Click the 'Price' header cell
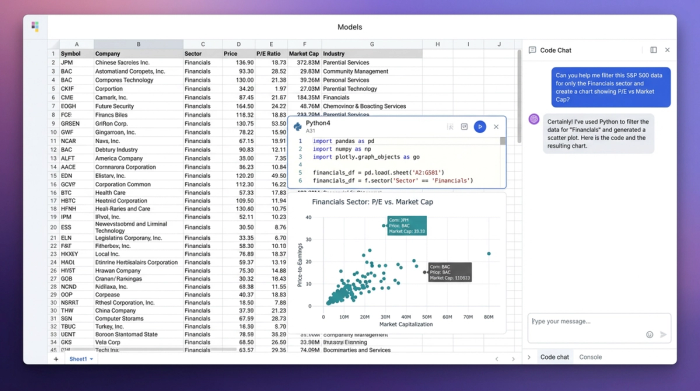 tap(238, 54)
